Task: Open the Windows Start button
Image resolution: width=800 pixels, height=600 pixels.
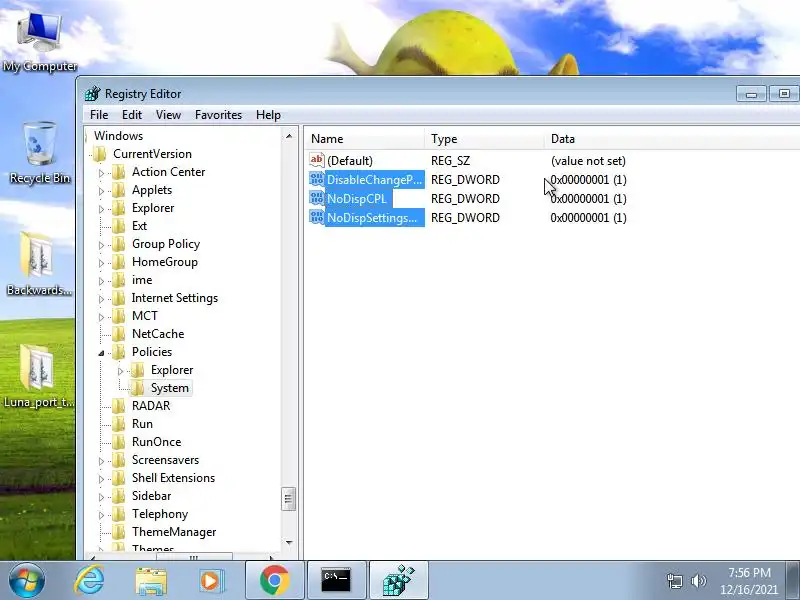Action: point(26,580)
